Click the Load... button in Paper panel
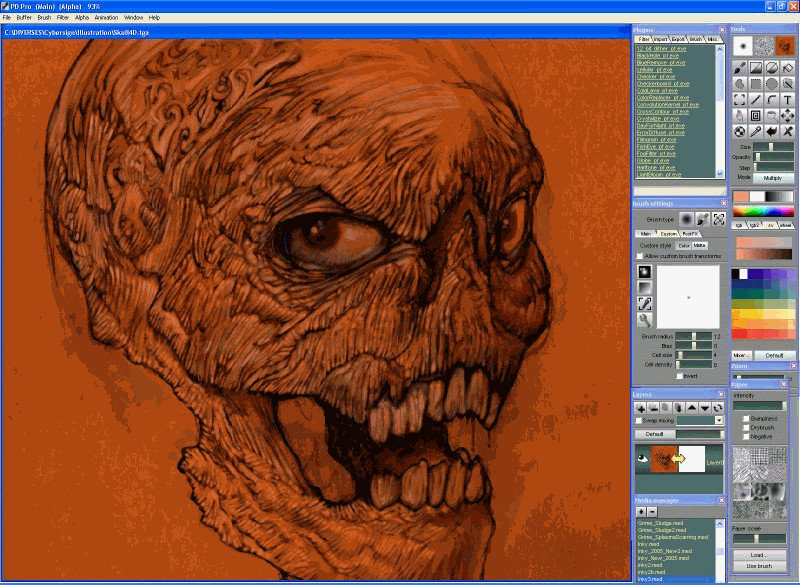 tap(759, 555)
